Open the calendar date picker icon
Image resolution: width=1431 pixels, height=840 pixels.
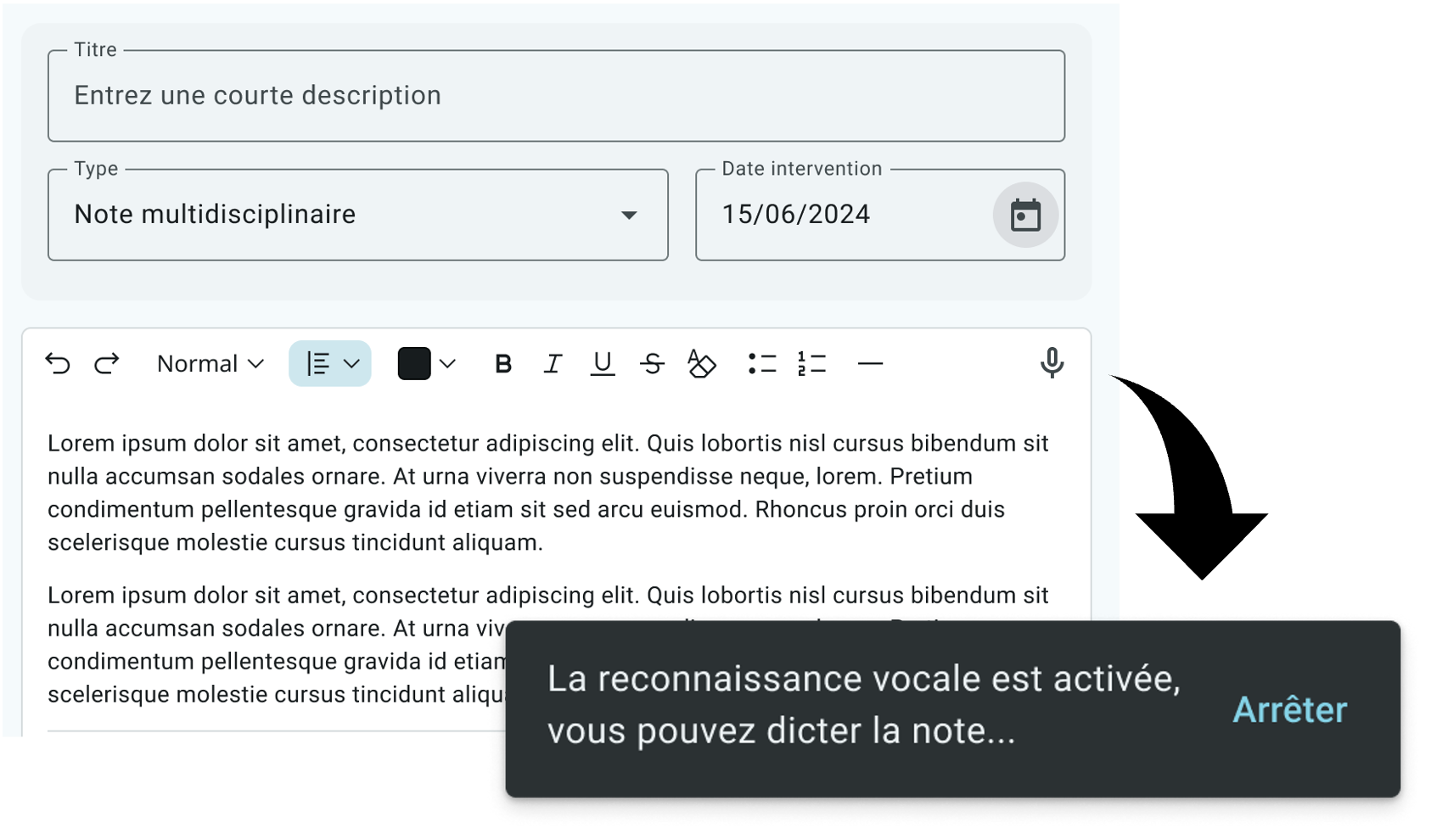pyautogui.click(x=1025, y=215)
